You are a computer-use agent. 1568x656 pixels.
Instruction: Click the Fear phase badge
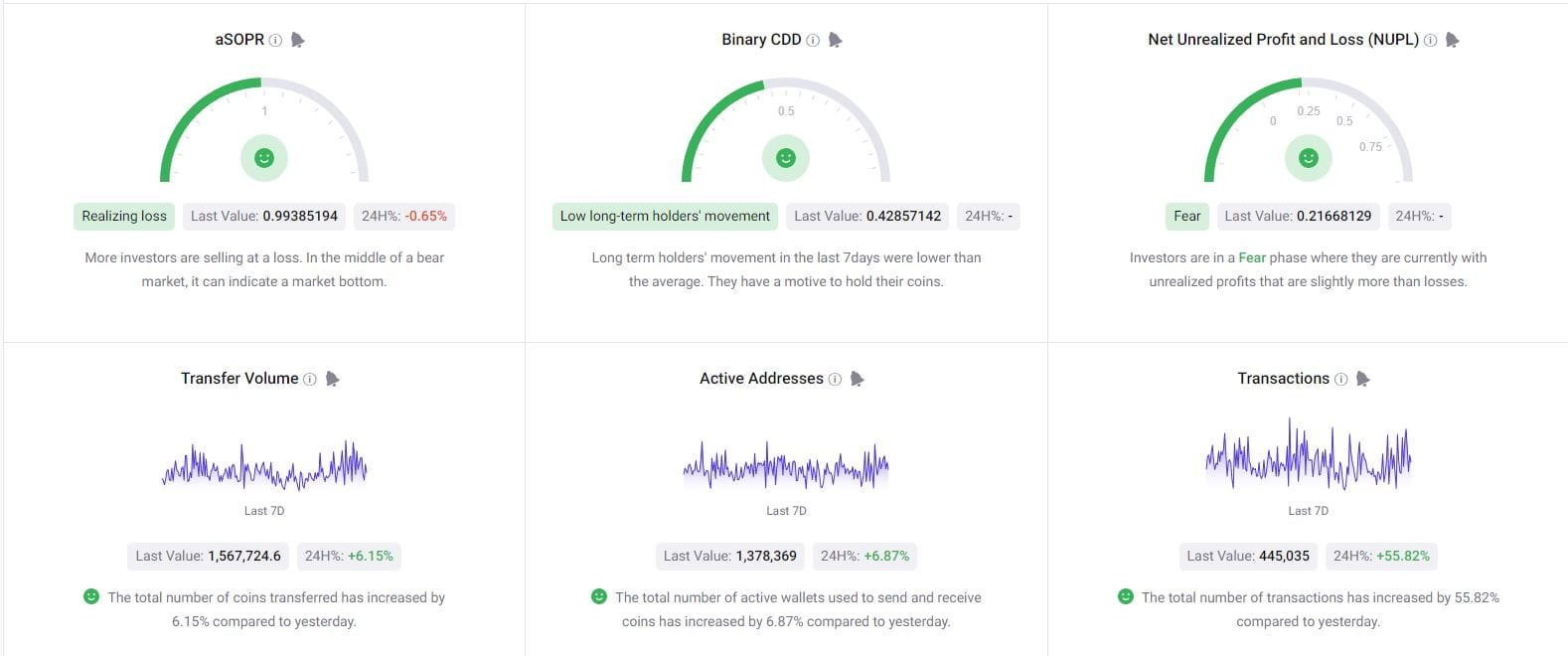click(1185, 216)
